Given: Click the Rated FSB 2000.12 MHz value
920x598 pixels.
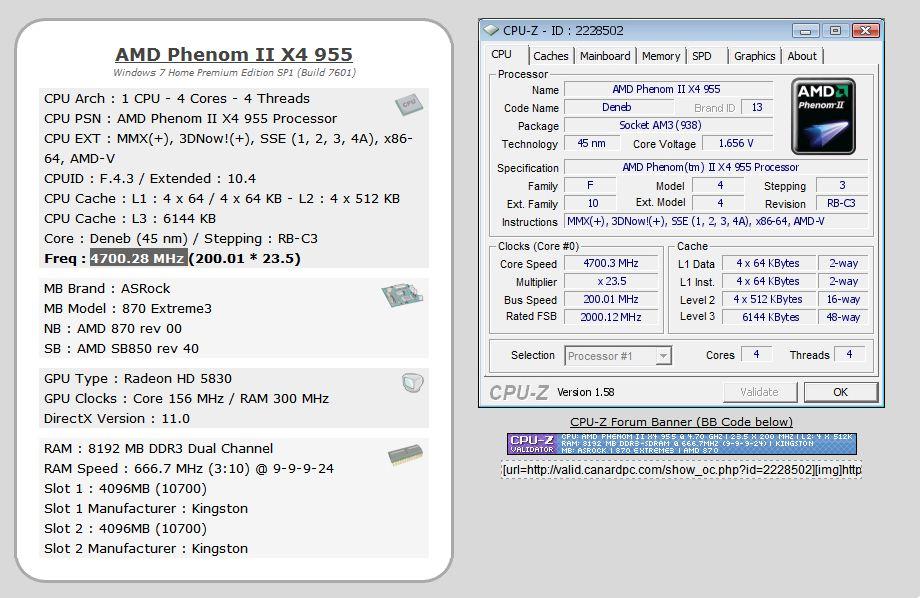Looking at the screenshot, I should (611, 317).
